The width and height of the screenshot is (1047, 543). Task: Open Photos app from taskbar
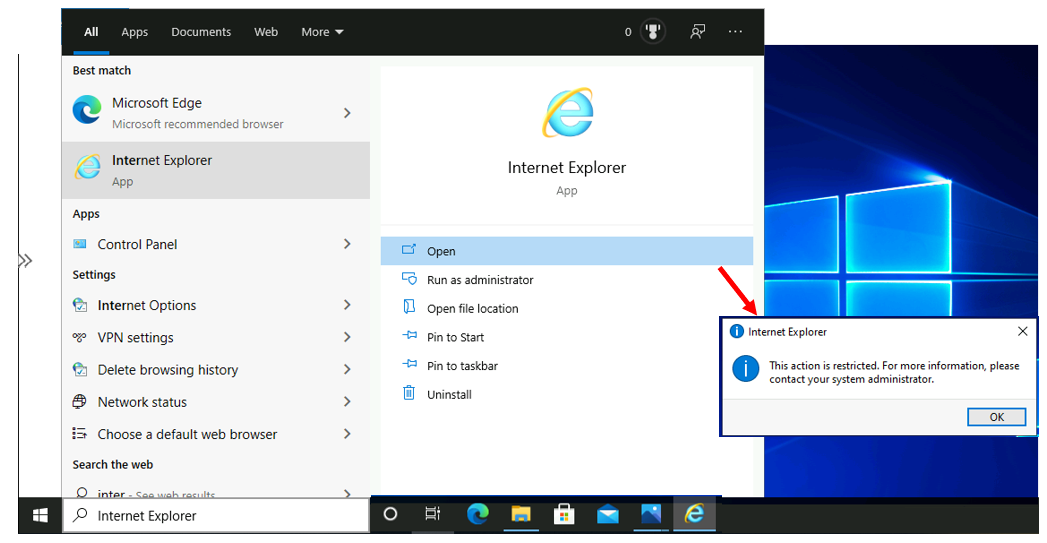(651, 514)
